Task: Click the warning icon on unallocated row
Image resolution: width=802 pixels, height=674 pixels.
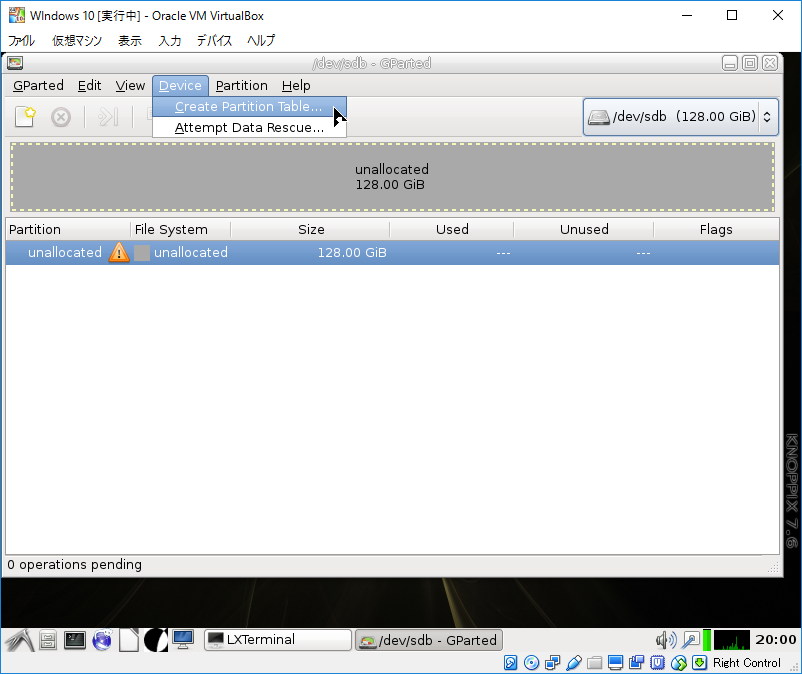Action: click(119, 252)
